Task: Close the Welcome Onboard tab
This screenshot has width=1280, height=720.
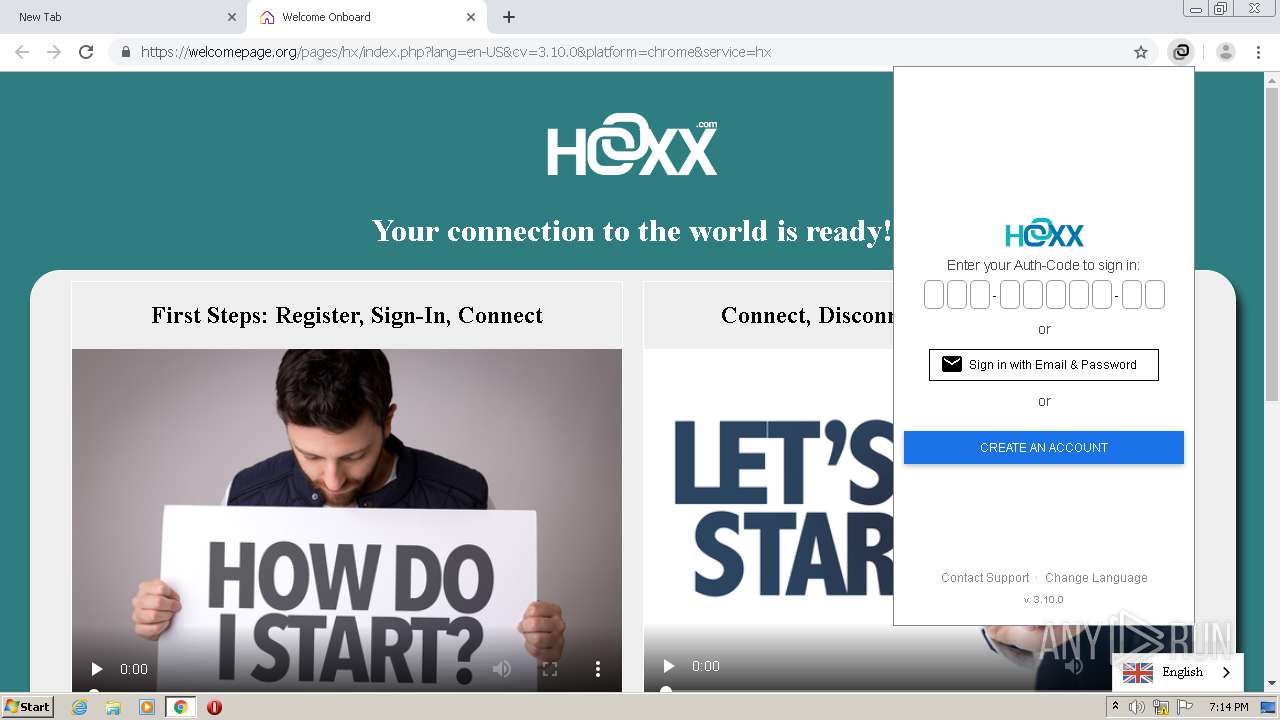Action: pos(471,17)
